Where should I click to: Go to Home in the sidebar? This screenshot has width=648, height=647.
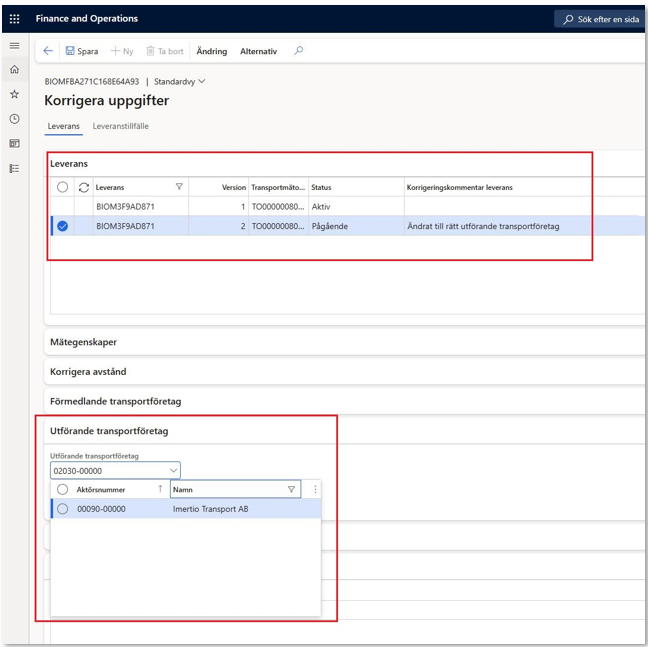click(14, 70)
